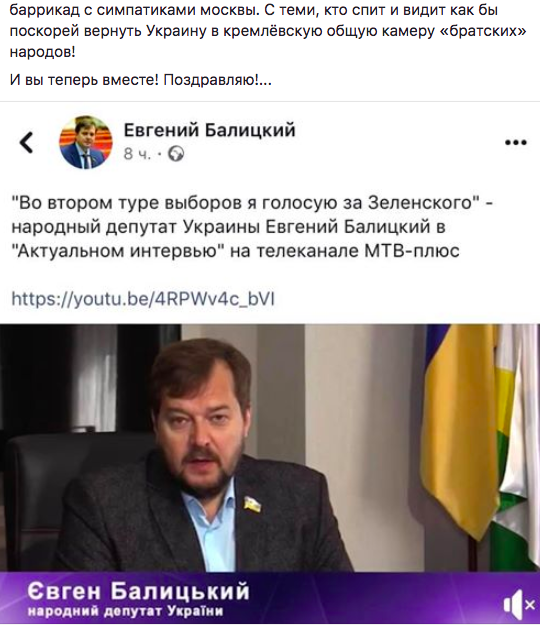Click the народний депутат України subtitle
This screenshot has height=625, width=540.
pos(126,611)
